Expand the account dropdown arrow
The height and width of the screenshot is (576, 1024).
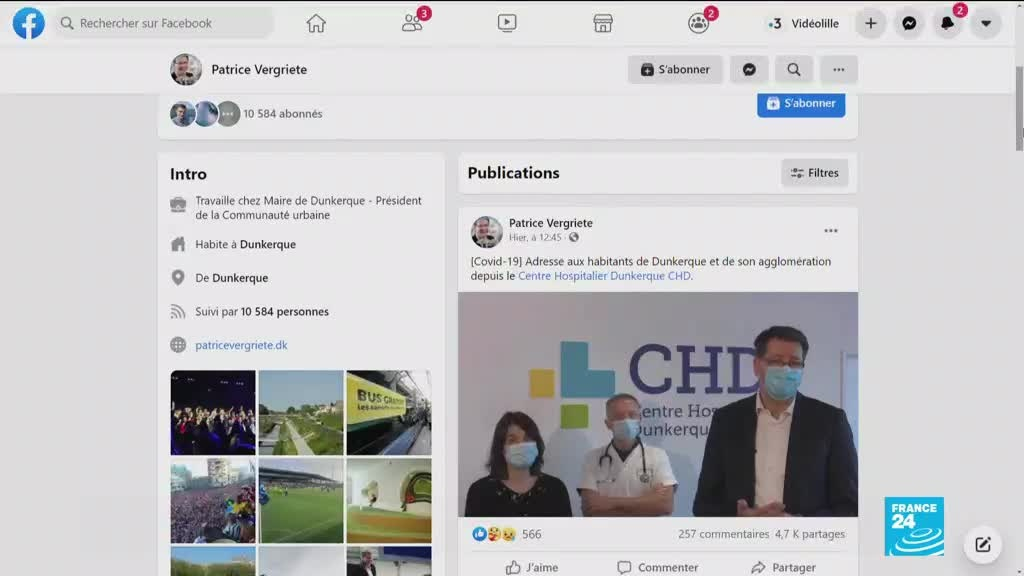[986, 23]
